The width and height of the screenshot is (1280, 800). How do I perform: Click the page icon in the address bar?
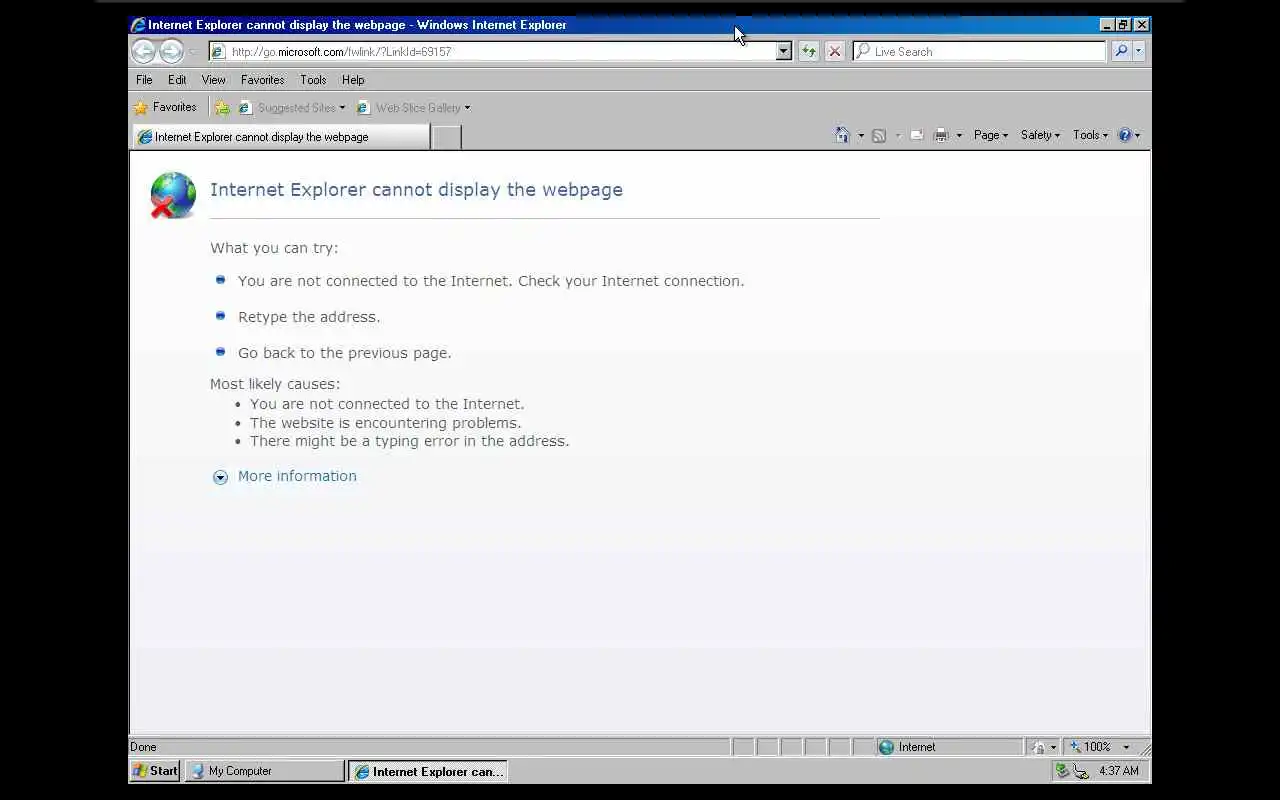point(218,51)
